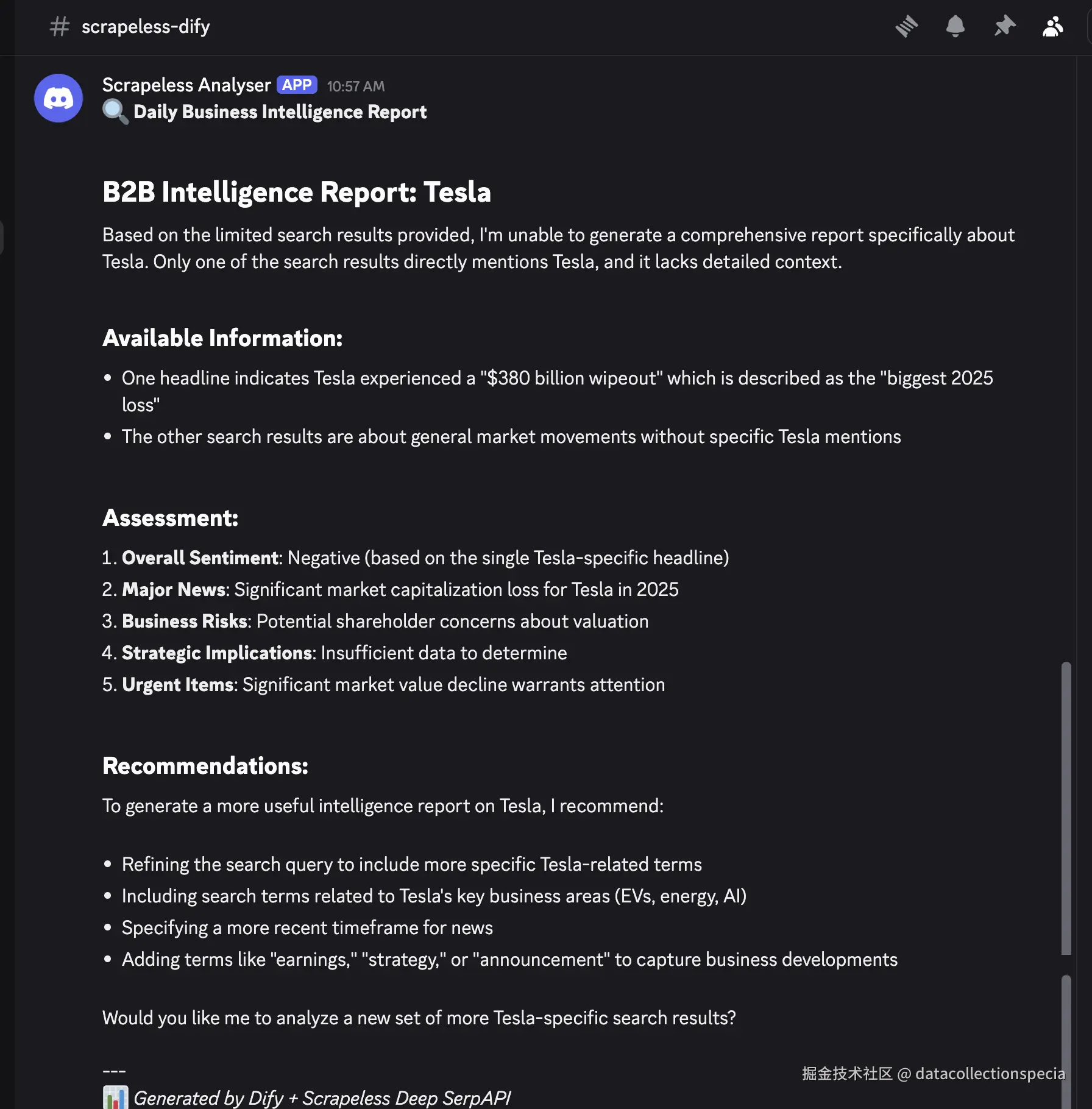Click the upper message scrollbar thumb
1092x1109 pixels.
tap(1066, 808)
